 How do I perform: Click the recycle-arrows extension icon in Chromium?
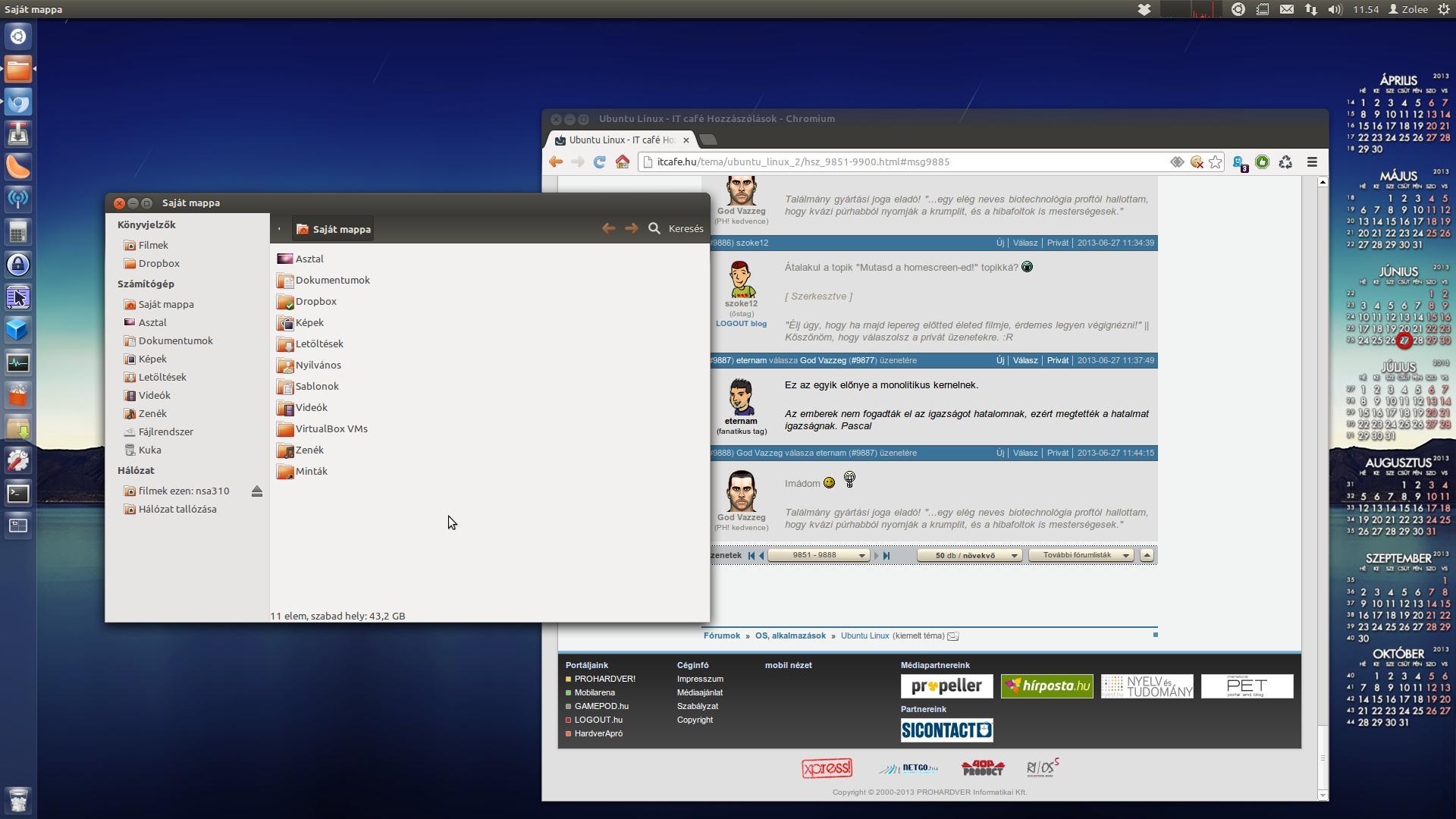[1285, 162]
